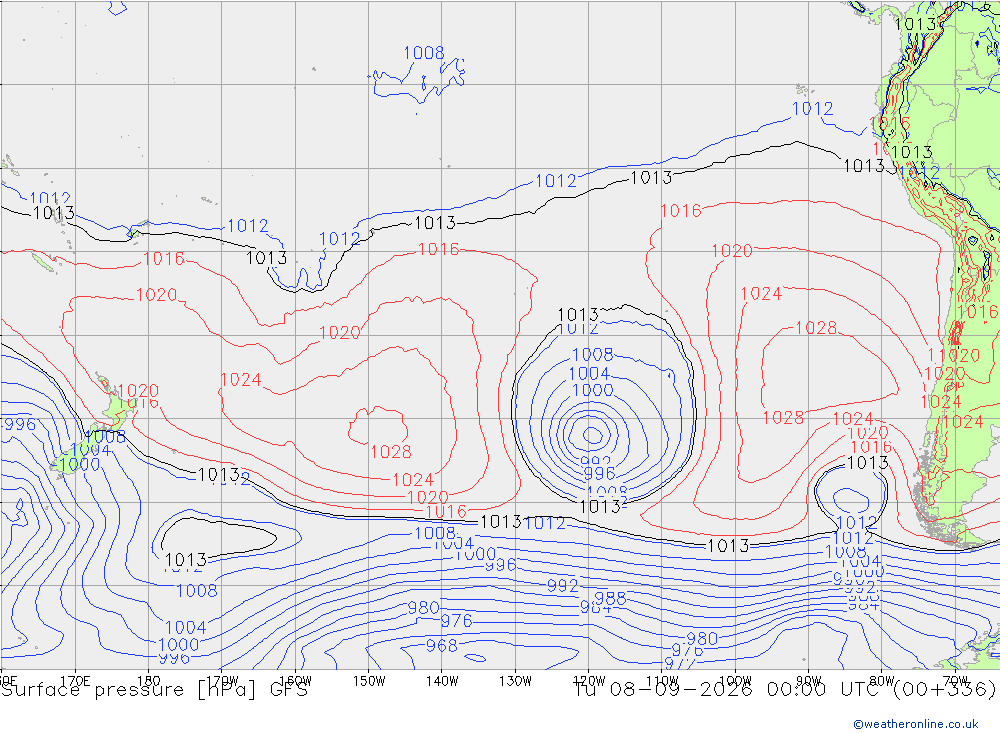Click the 130W longitude label
1000x733 pixels.
point(515,681)
